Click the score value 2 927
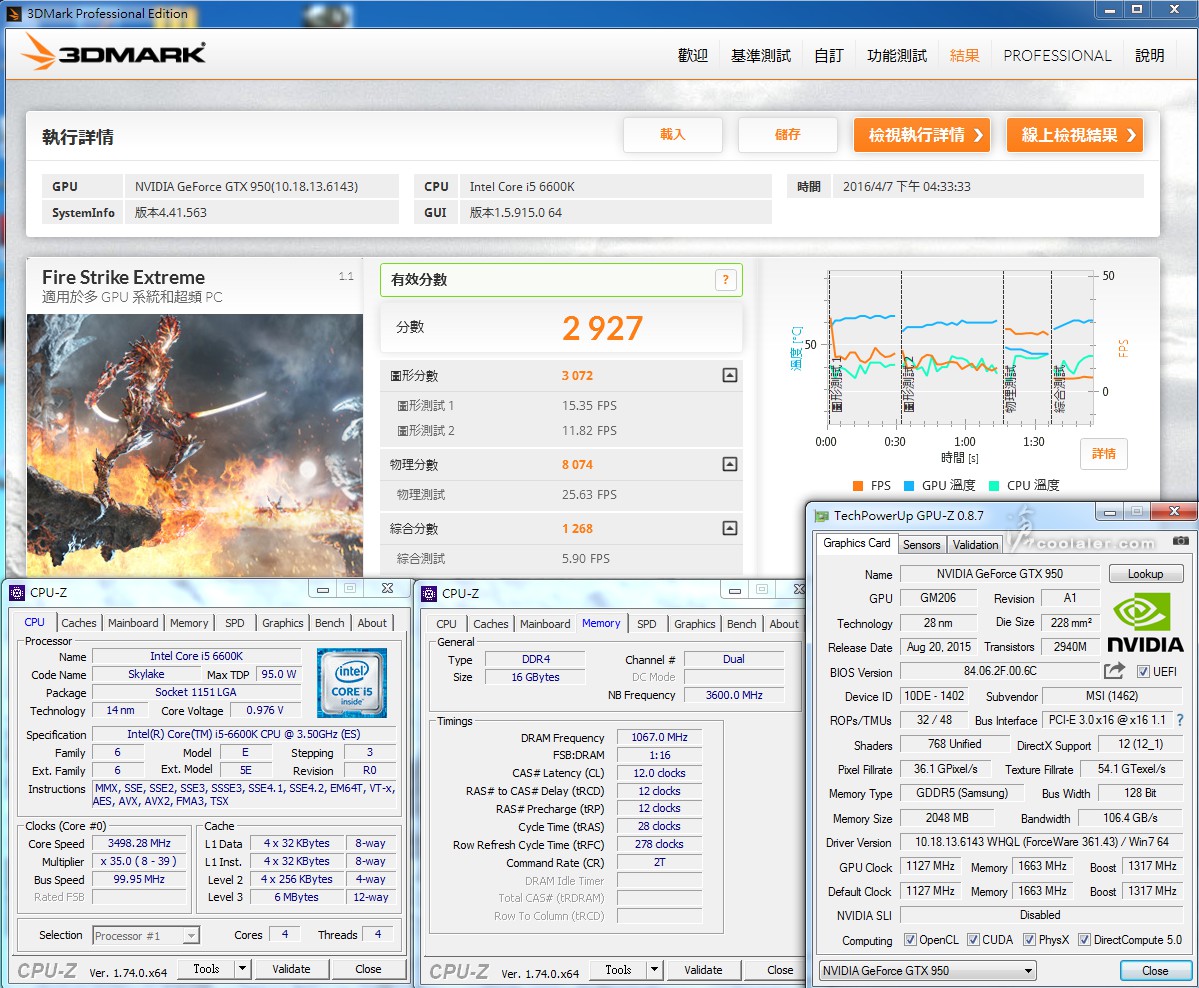This screenshot has height=988, width=1199. point(603,328)
